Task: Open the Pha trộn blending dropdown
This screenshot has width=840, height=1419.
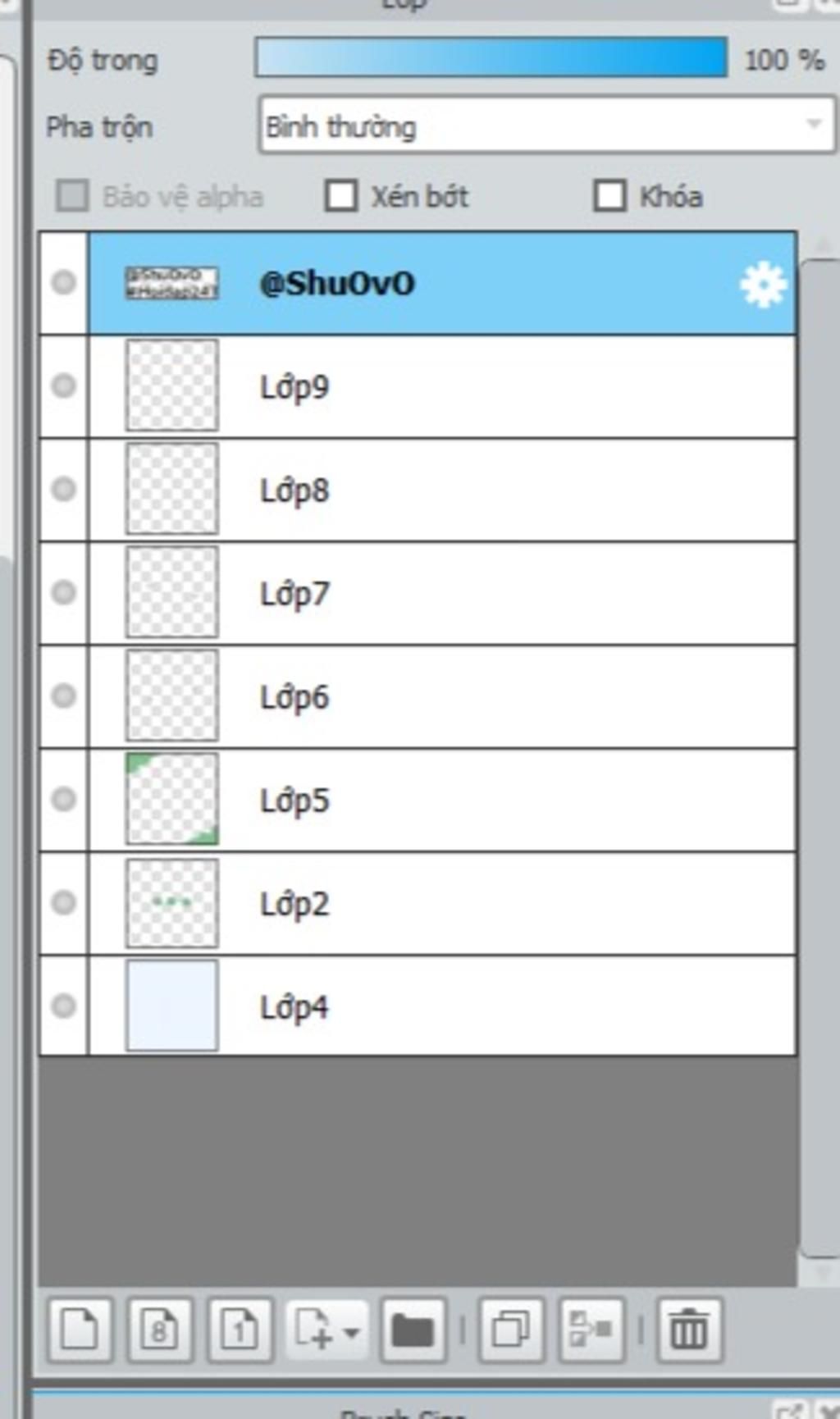Action: click(x=546, y=125)
